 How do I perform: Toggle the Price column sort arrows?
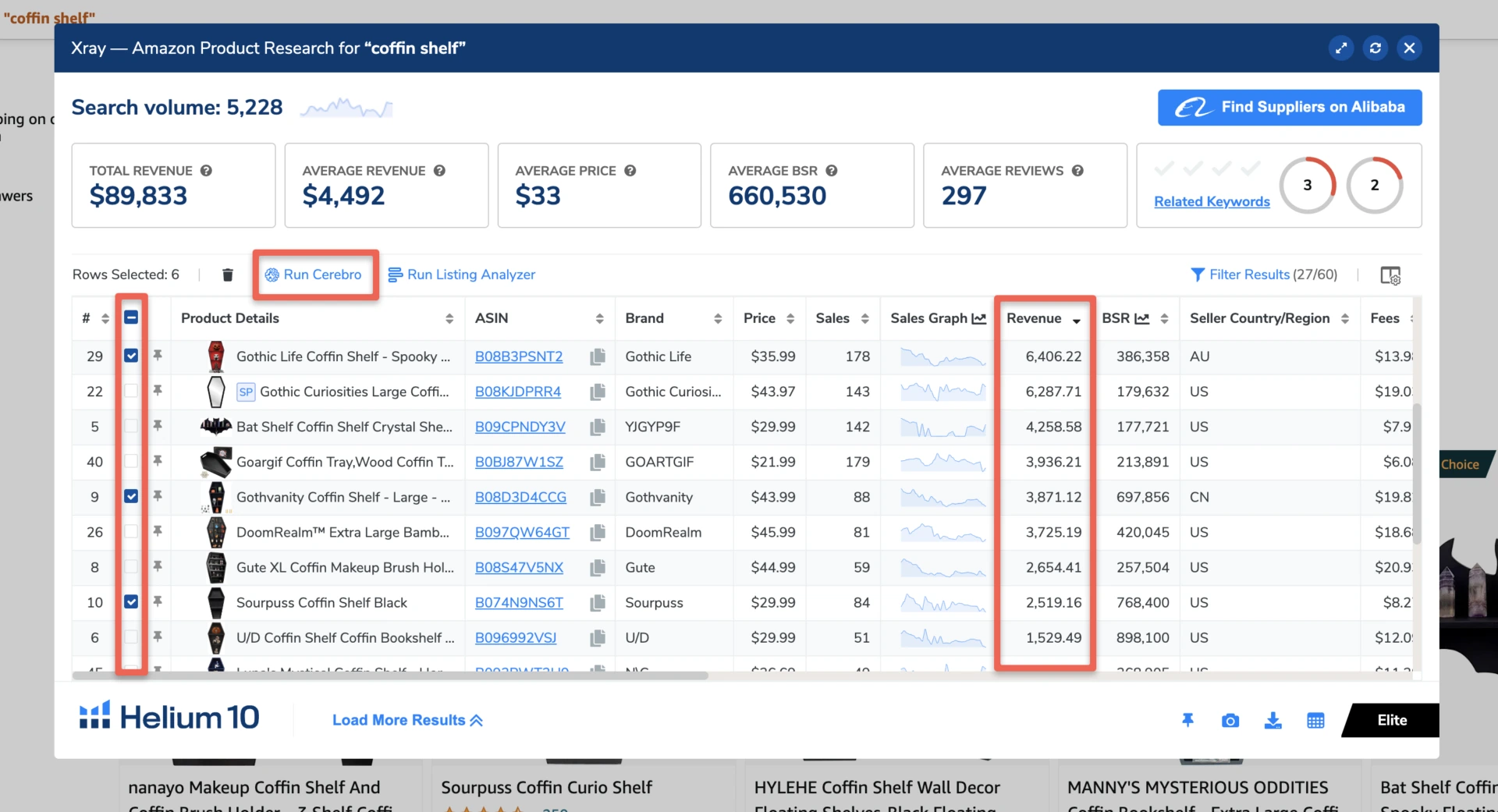(x=790, y=318)
